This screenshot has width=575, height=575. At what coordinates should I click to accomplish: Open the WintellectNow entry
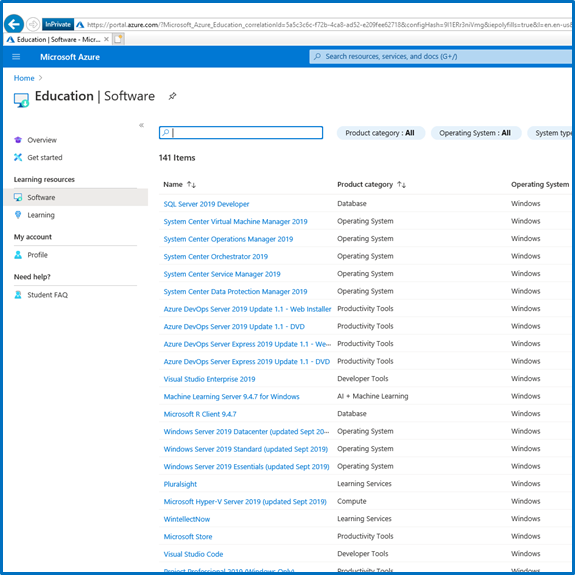(x=187, y=519)
